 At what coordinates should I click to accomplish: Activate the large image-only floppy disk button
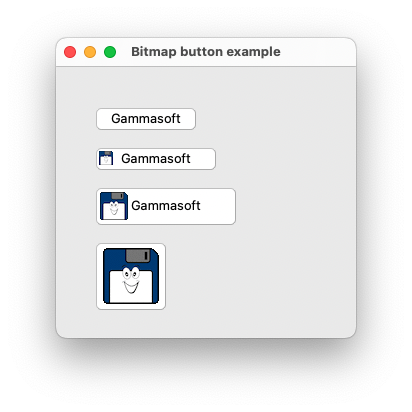131,276
